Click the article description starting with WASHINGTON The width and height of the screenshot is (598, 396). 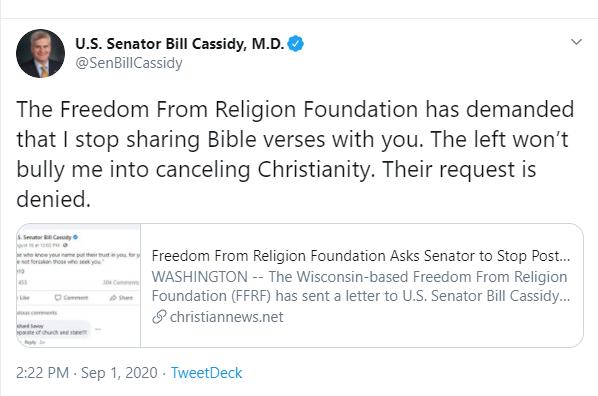(360, 286)
